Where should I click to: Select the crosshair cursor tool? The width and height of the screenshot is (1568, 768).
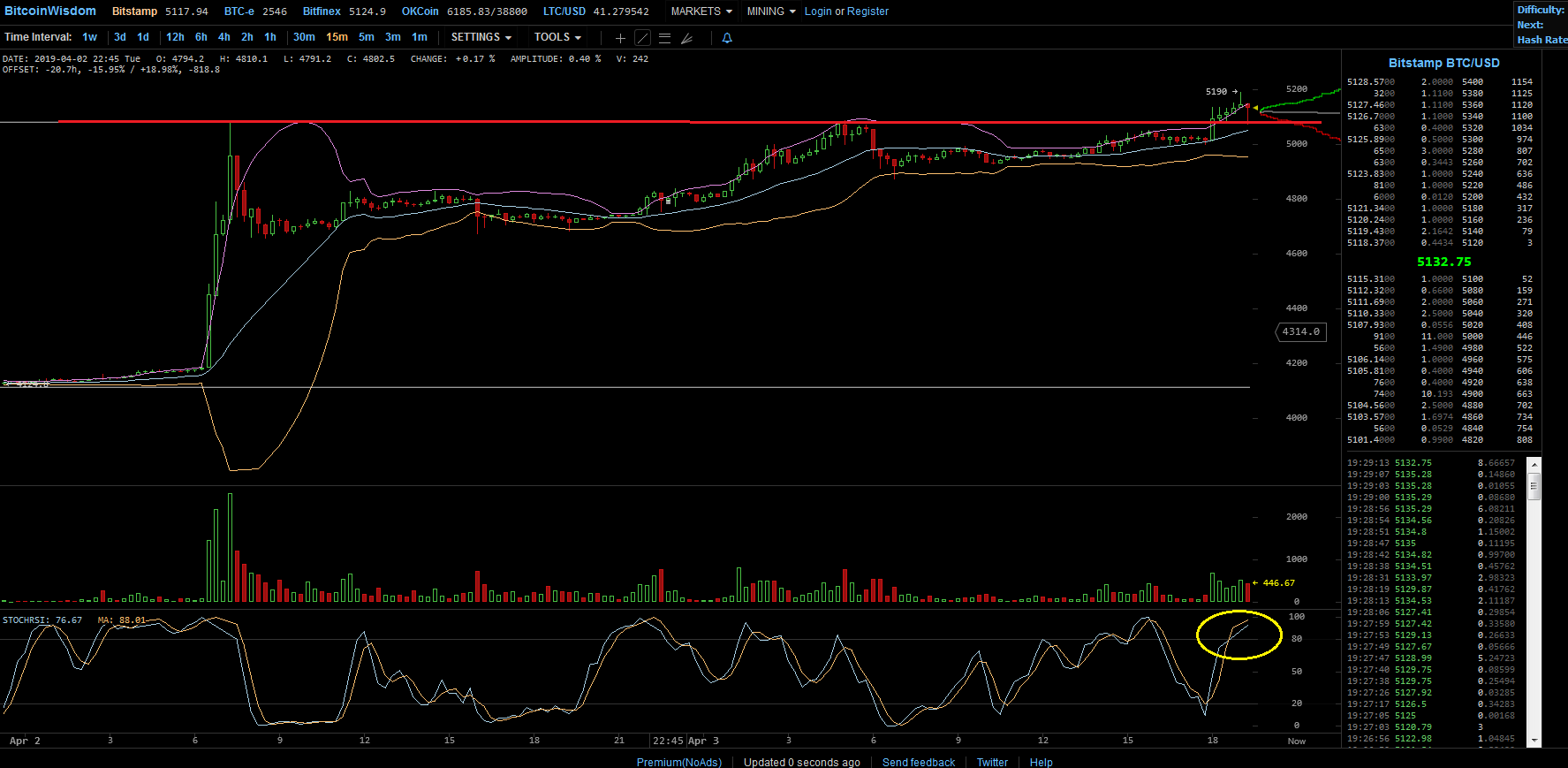click(x=620, y=38)
